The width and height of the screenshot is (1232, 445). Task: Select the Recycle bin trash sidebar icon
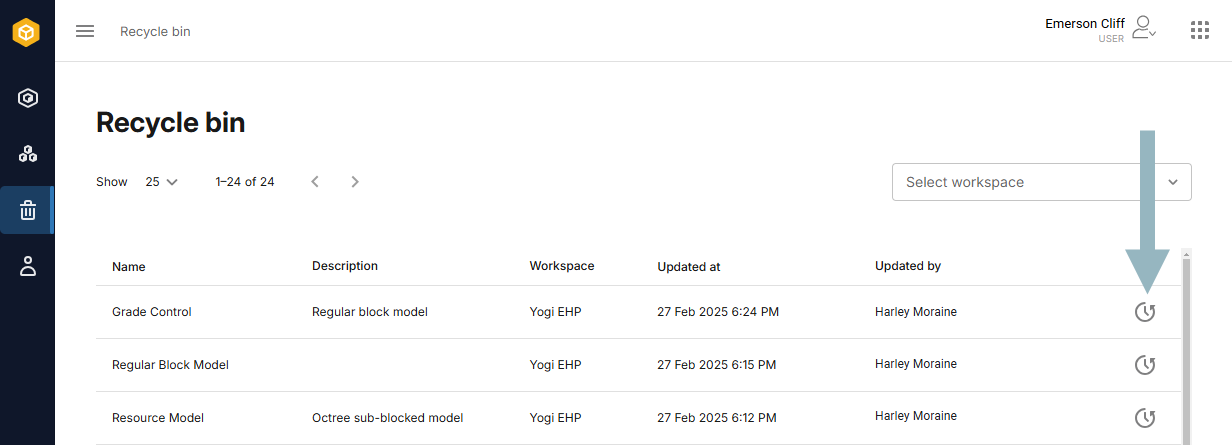coord(28,210)
